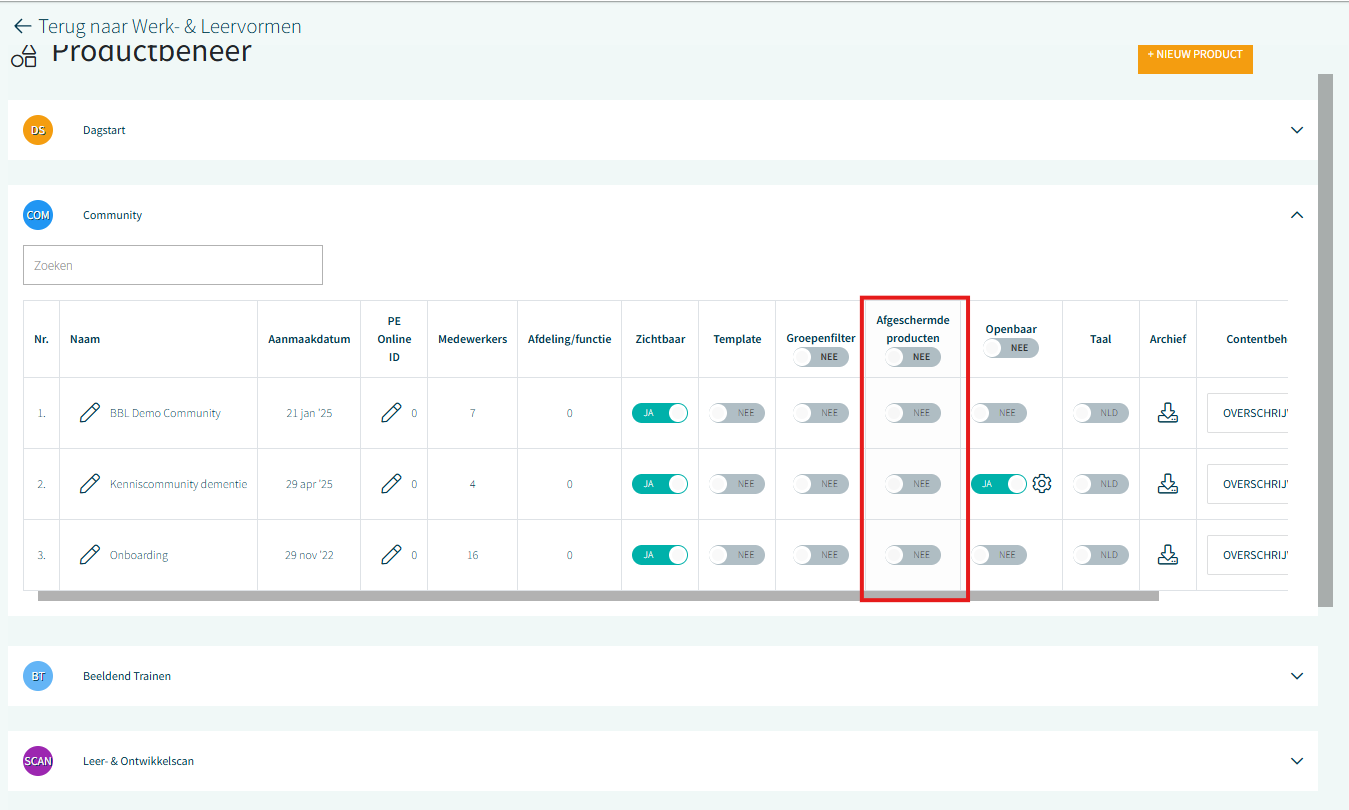The image size is (1349, 810).
Task: Collapse the Community section
Action: pyautogui.click(x=1297, y=215)
